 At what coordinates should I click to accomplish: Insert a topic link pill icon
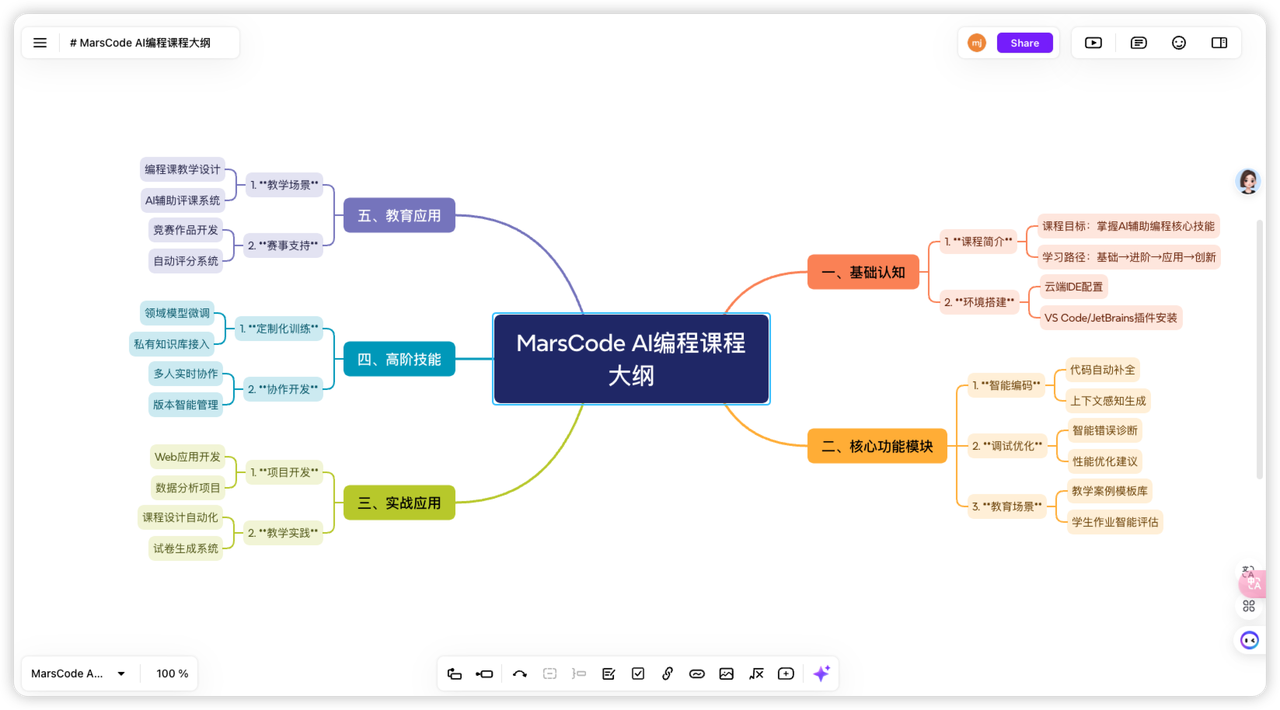click(x=697, y=674)
